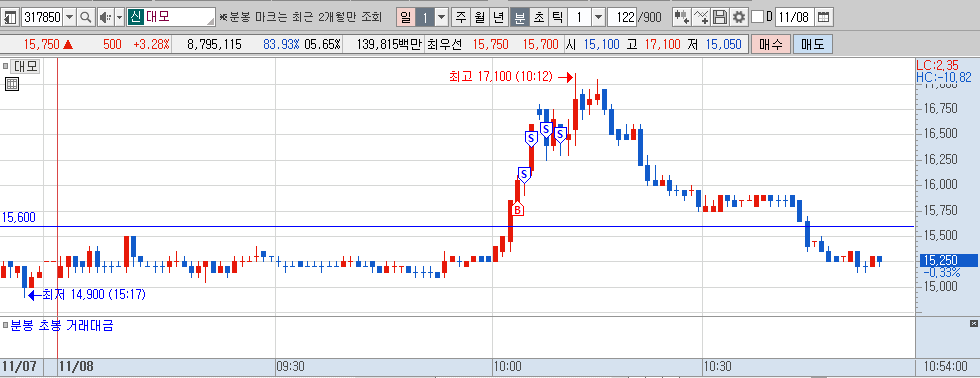Click the side panel toggle icon beside stock code
This screenshot has height=378, width=980.
pyautogui.click(x=10, y=17)
